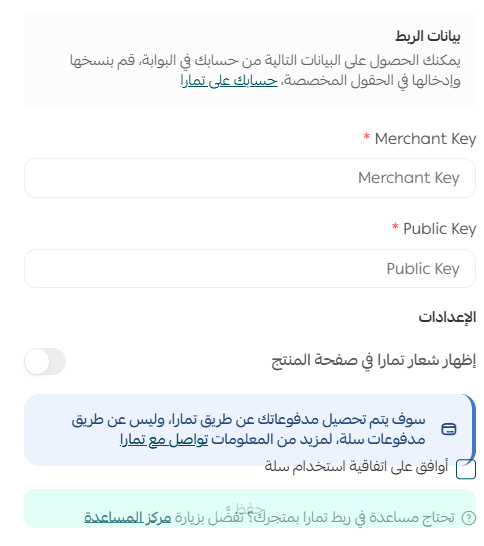Click the Merchant Key field label
Screen dimensions: 484x546
tap(425, 139)
